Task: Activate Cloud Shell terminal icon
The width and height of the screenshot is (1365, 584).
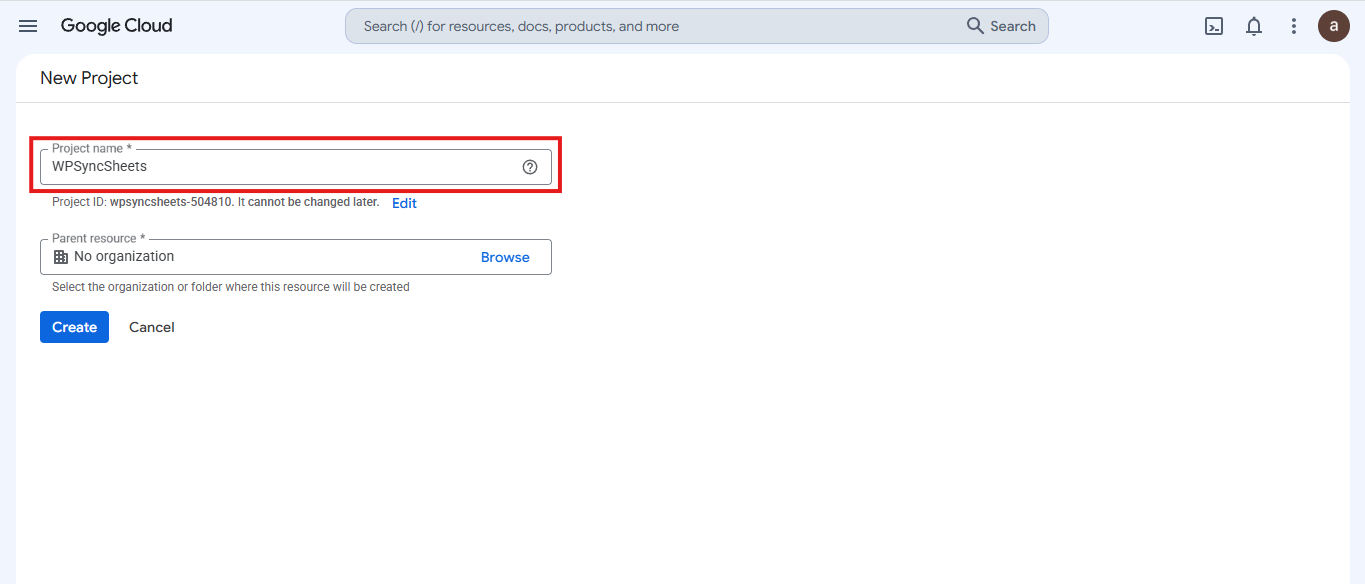Action: click(x=1214, y=27)
